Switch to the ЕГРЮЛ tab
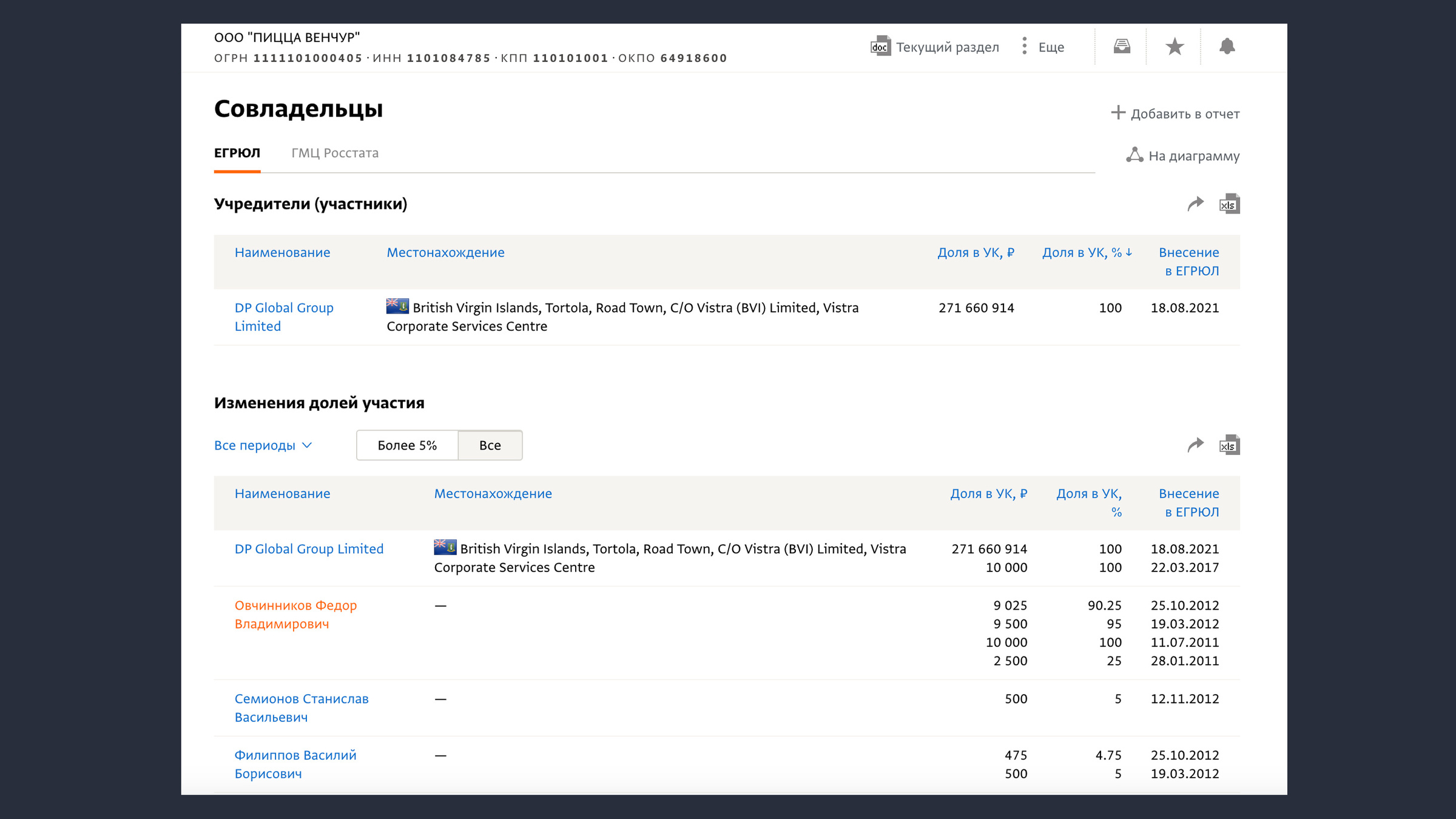1456x819 pixels. [237, 153]
